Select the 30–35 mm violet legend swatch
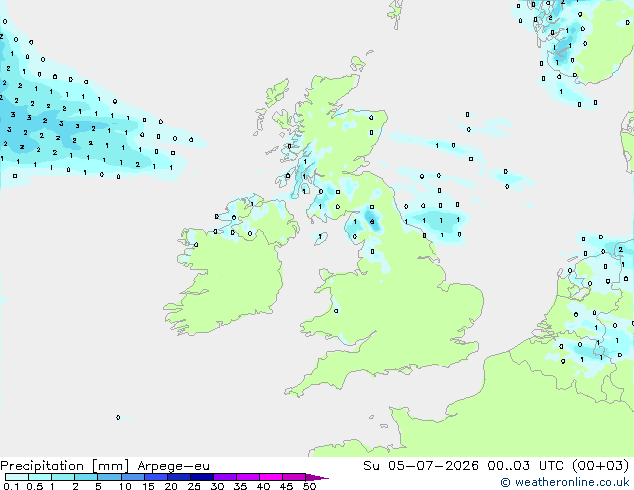634x490 pixels. point(225,477)
